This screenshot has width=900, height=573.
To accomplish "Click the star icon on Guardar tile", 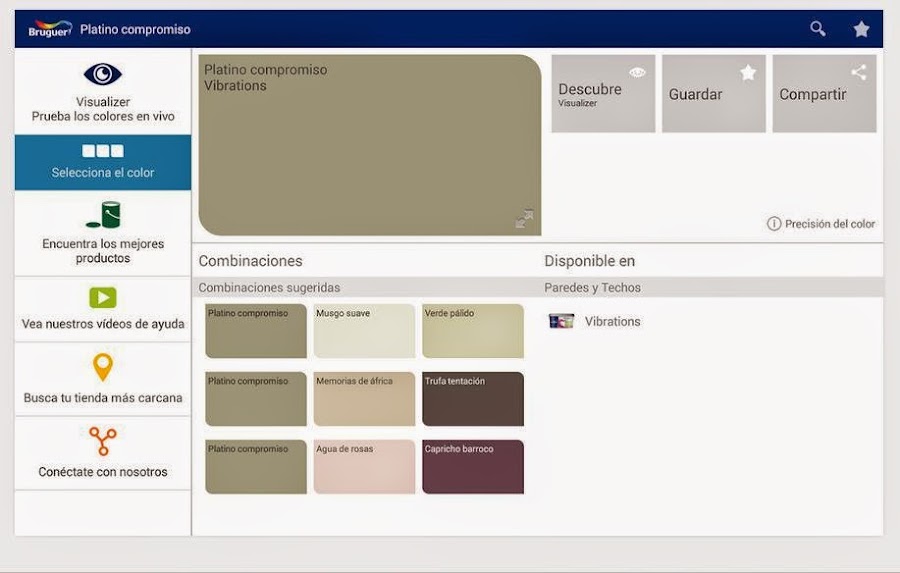I will tap(748, 72).
